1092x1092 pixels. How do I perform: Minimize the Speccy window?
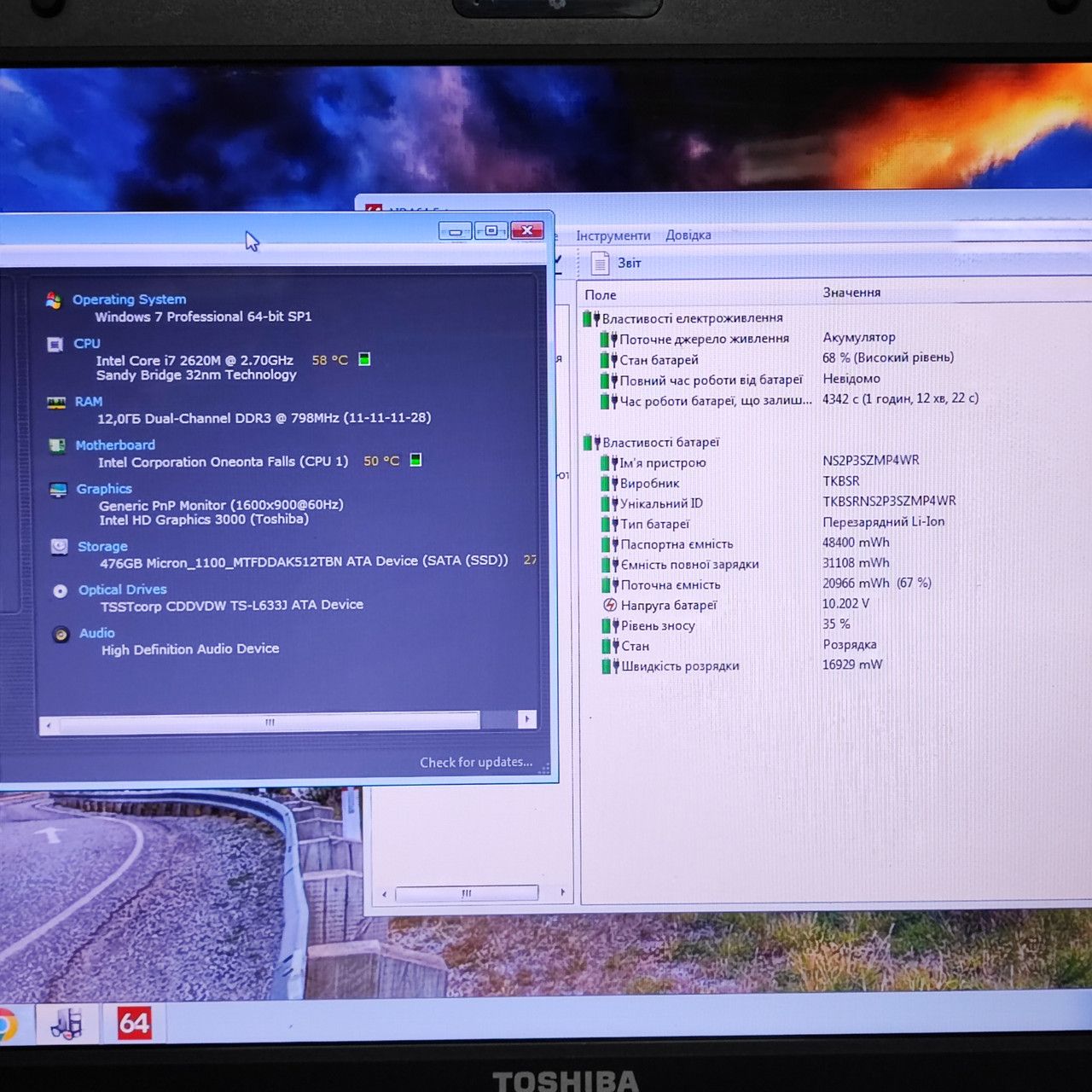coord(455,230)
